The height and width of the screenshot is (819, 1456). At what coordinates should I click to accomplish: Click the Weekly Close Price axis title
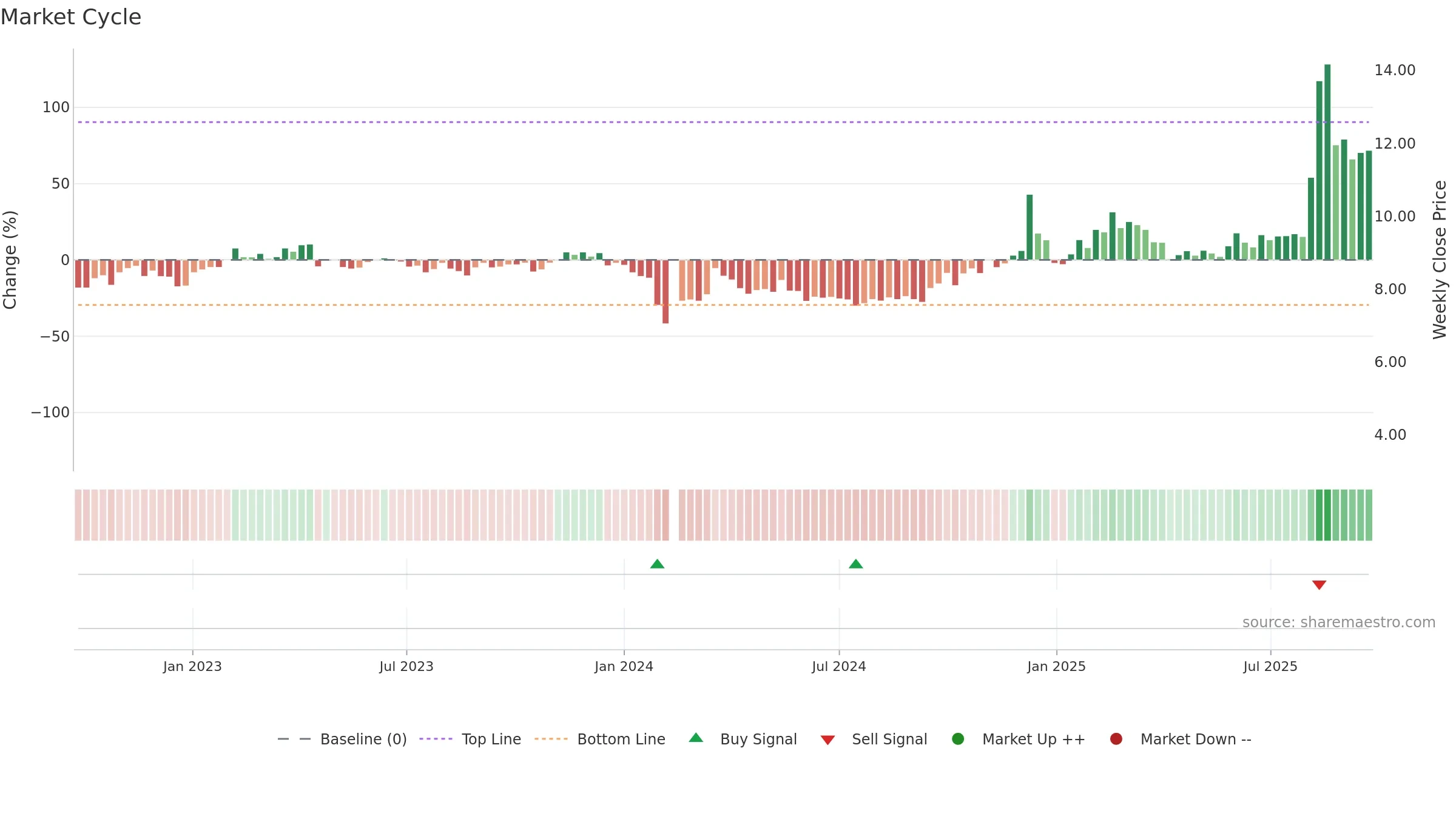tap(1440, 260)
